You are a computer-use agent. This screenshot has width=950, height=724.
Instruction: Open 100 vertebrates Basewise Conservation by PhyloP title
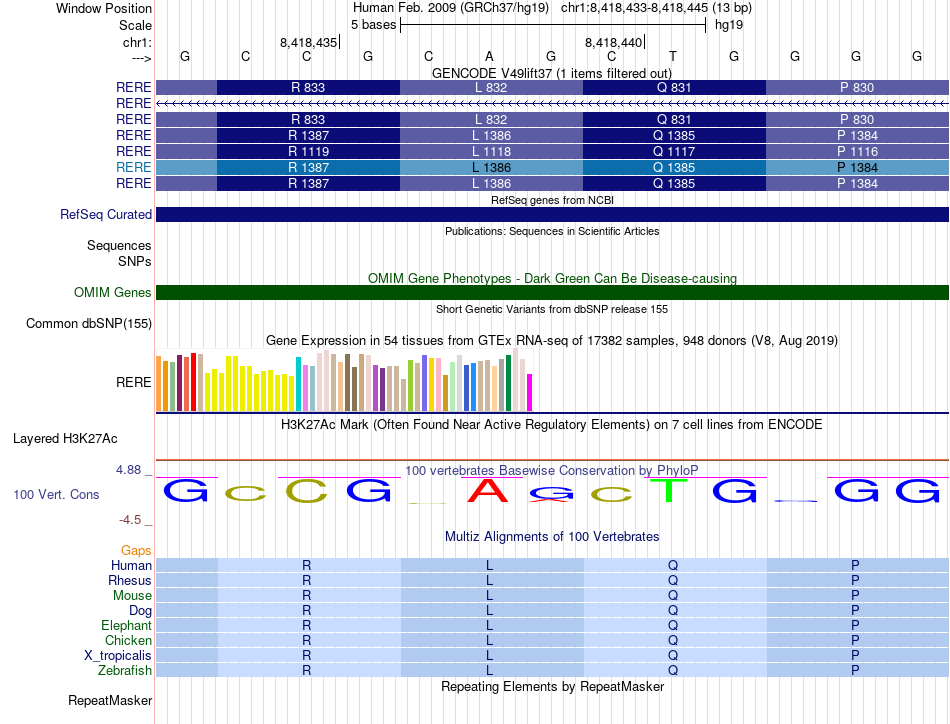click(x=551, y=470)
